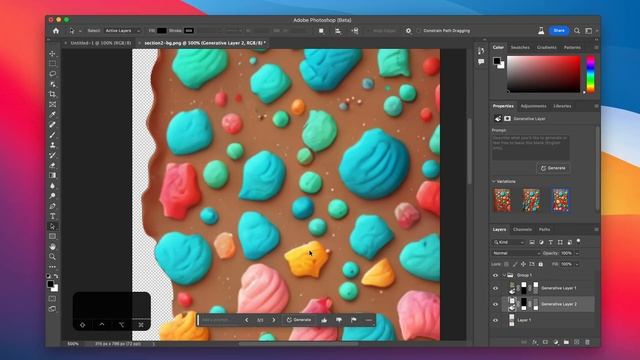Add layer style with fx icon
This screenshot has width=640, height=360.
click(x=534, y=342)
